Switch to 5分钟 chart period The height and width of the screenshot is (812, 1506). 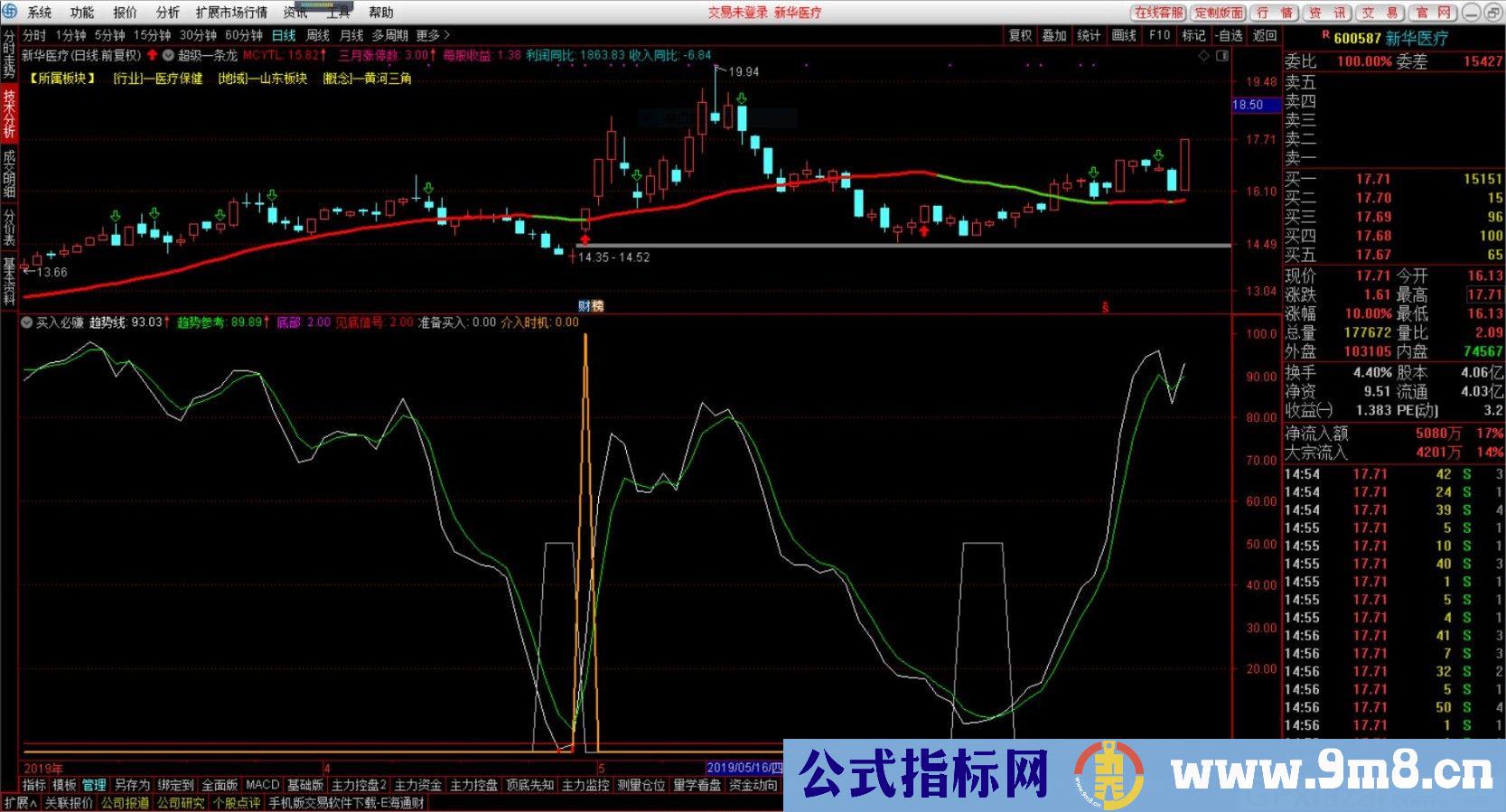pos(109,35)
